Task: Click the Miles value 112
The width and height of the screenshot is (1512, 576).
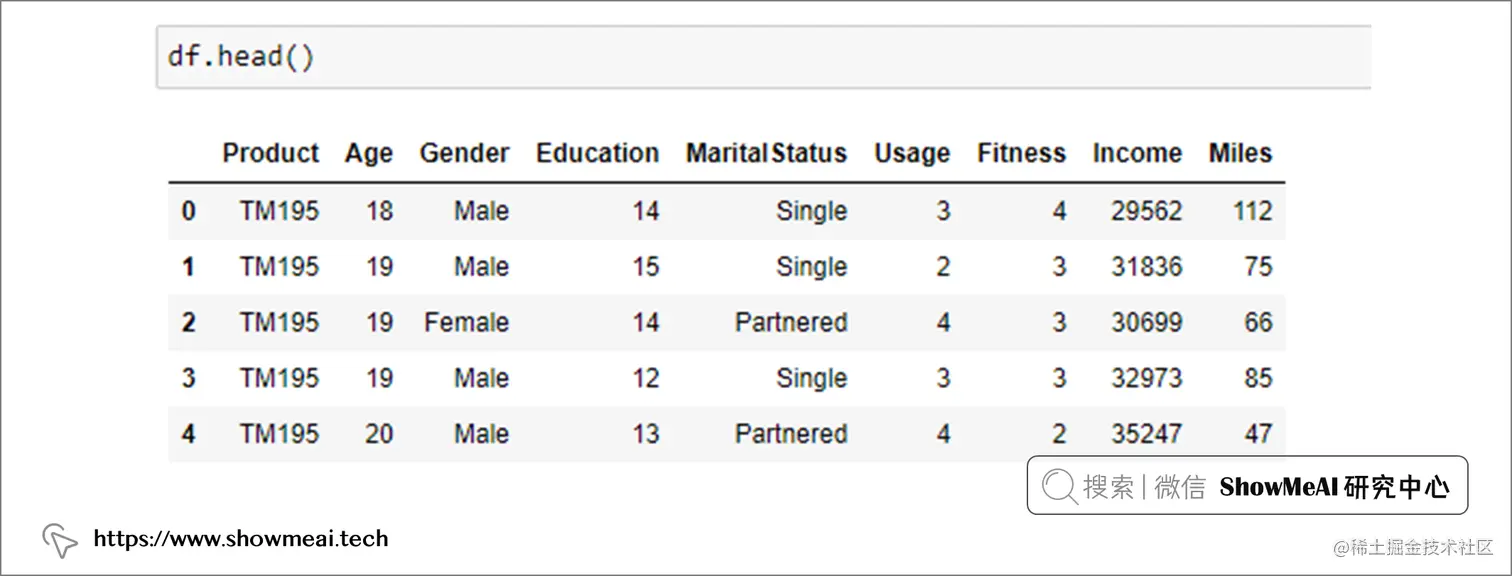Action: [1252, 211]
